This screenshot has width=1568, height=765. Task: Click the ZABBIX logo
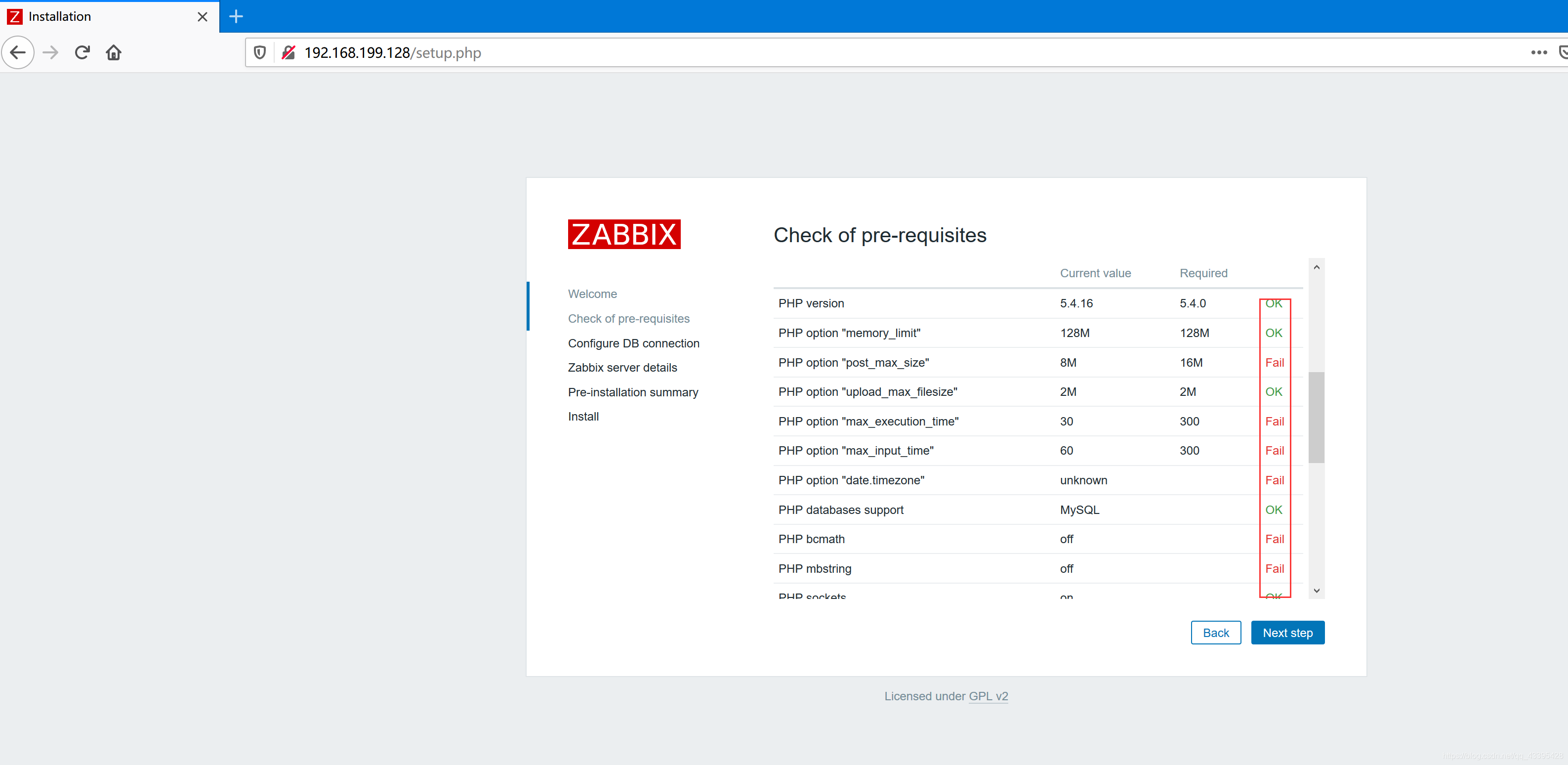624,235
